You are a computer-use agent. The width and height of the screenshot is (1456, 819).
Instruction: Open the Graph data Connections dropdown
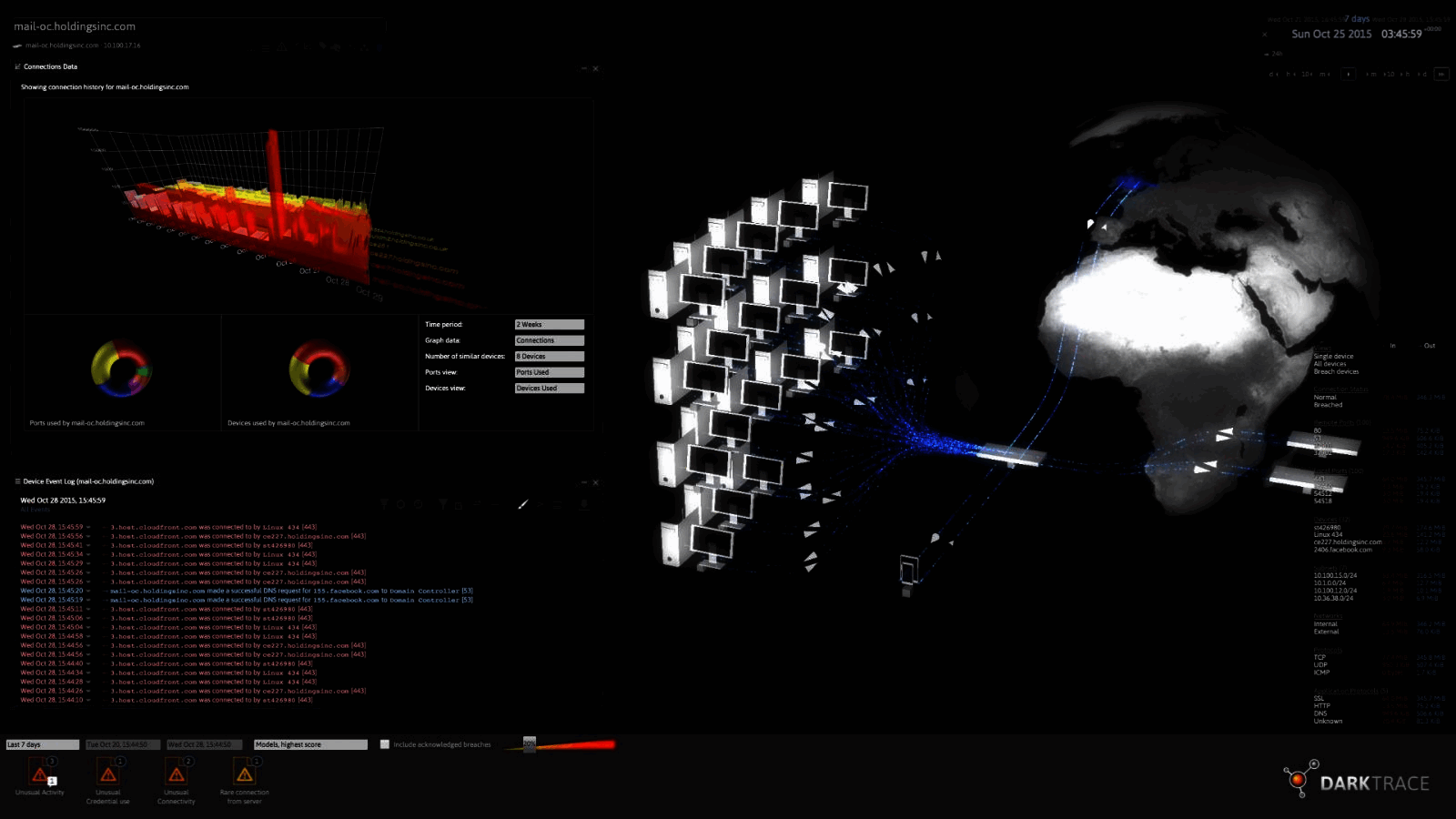coord(550,340)
